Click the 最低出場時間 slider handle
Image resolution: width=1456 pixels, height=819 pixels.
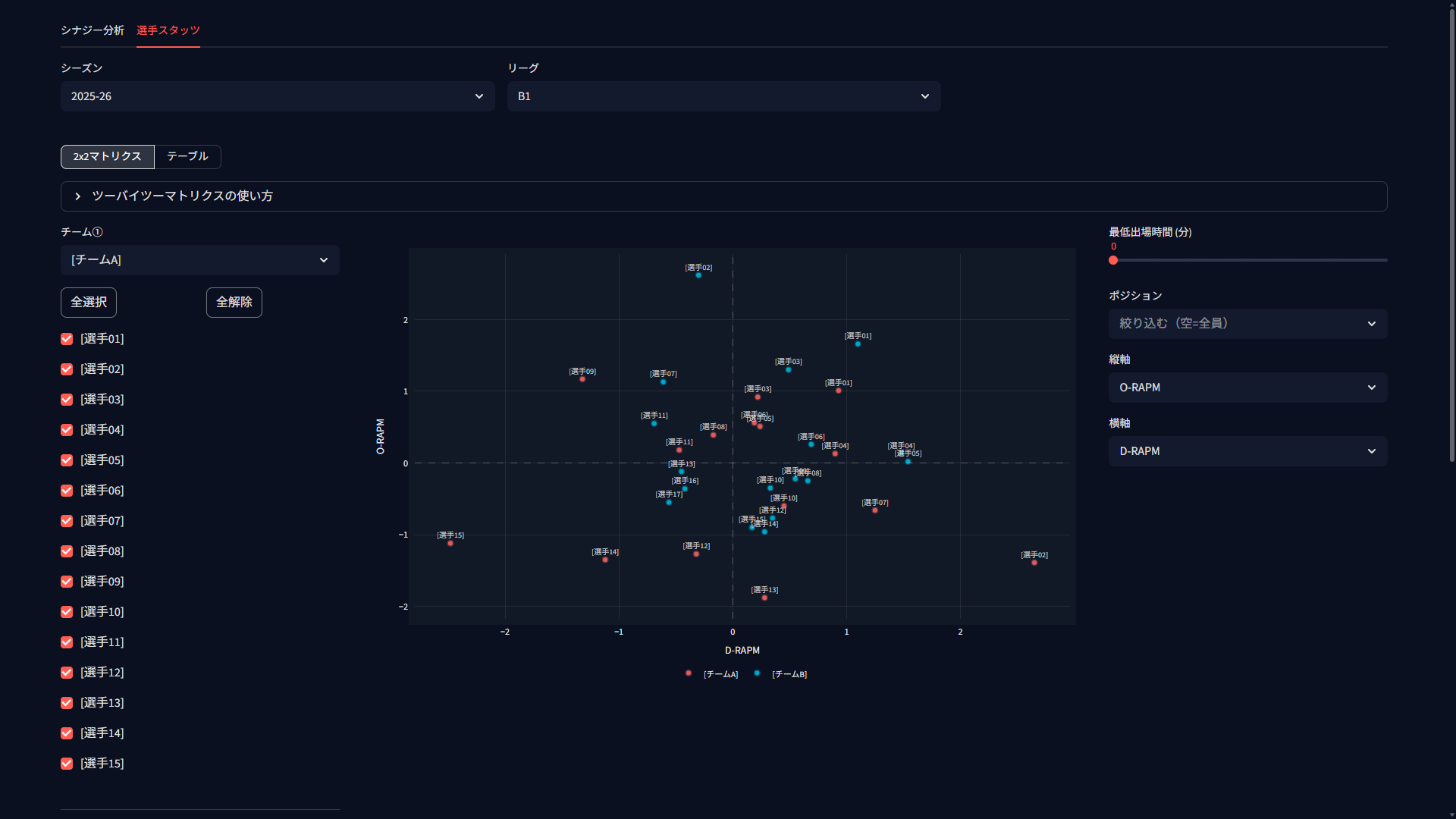(1113, 260)
